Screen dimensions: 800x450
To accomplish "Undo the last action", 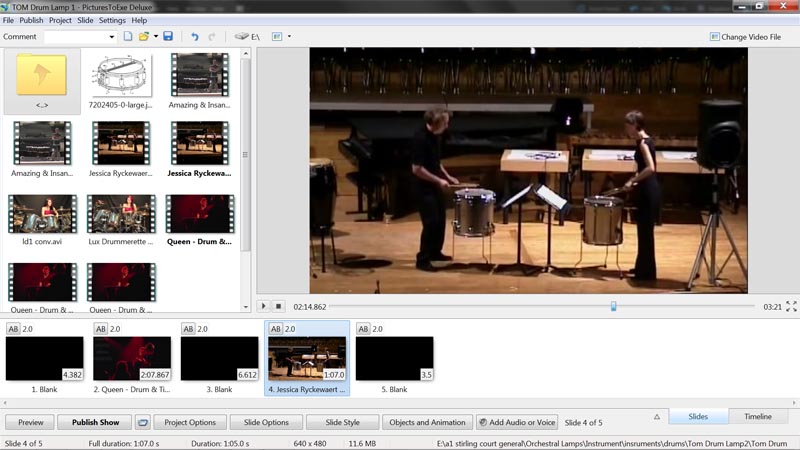I will pyautogui.click(x=194, y=36).
